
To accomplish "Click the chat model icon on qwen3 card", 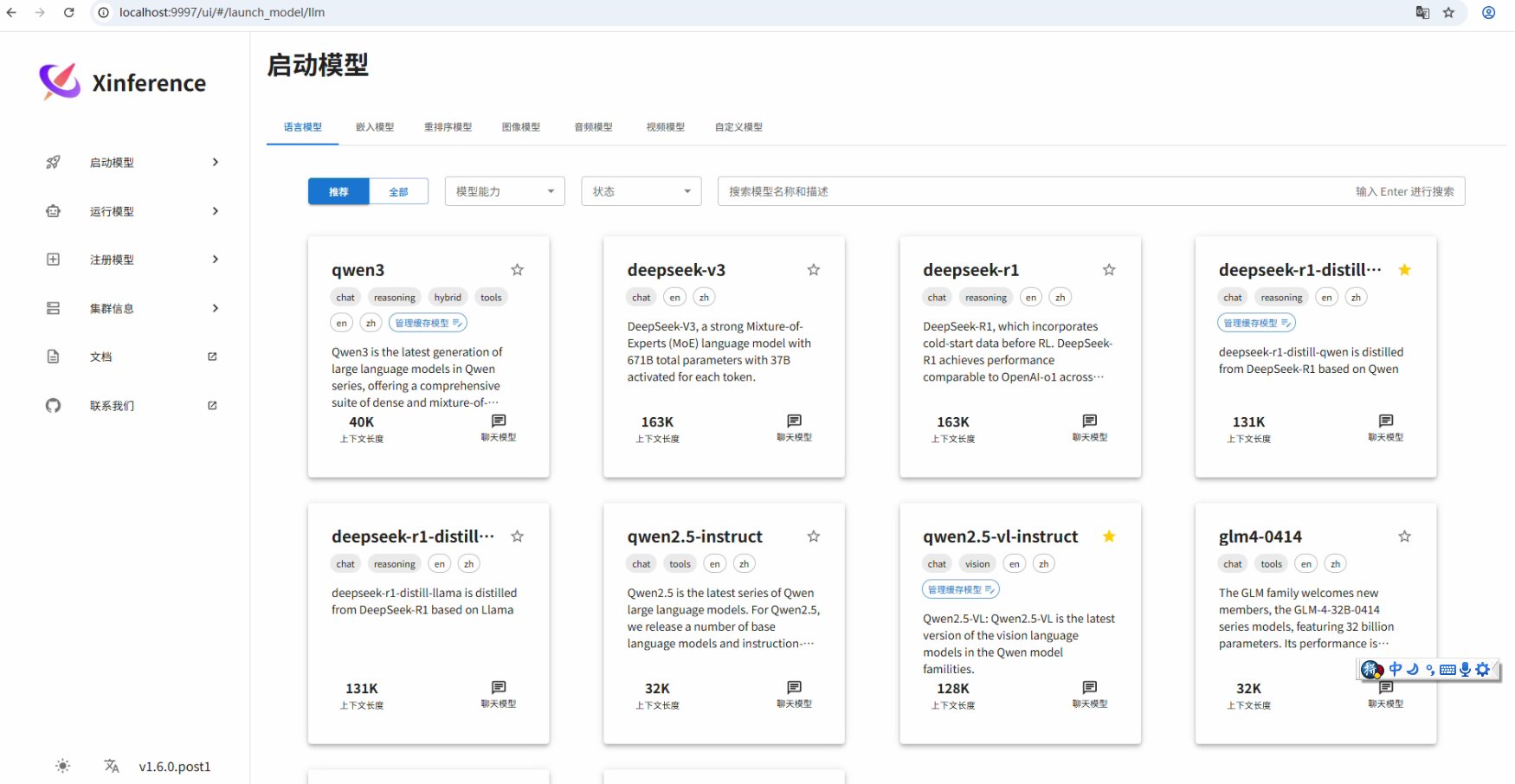I will (499, 421).
